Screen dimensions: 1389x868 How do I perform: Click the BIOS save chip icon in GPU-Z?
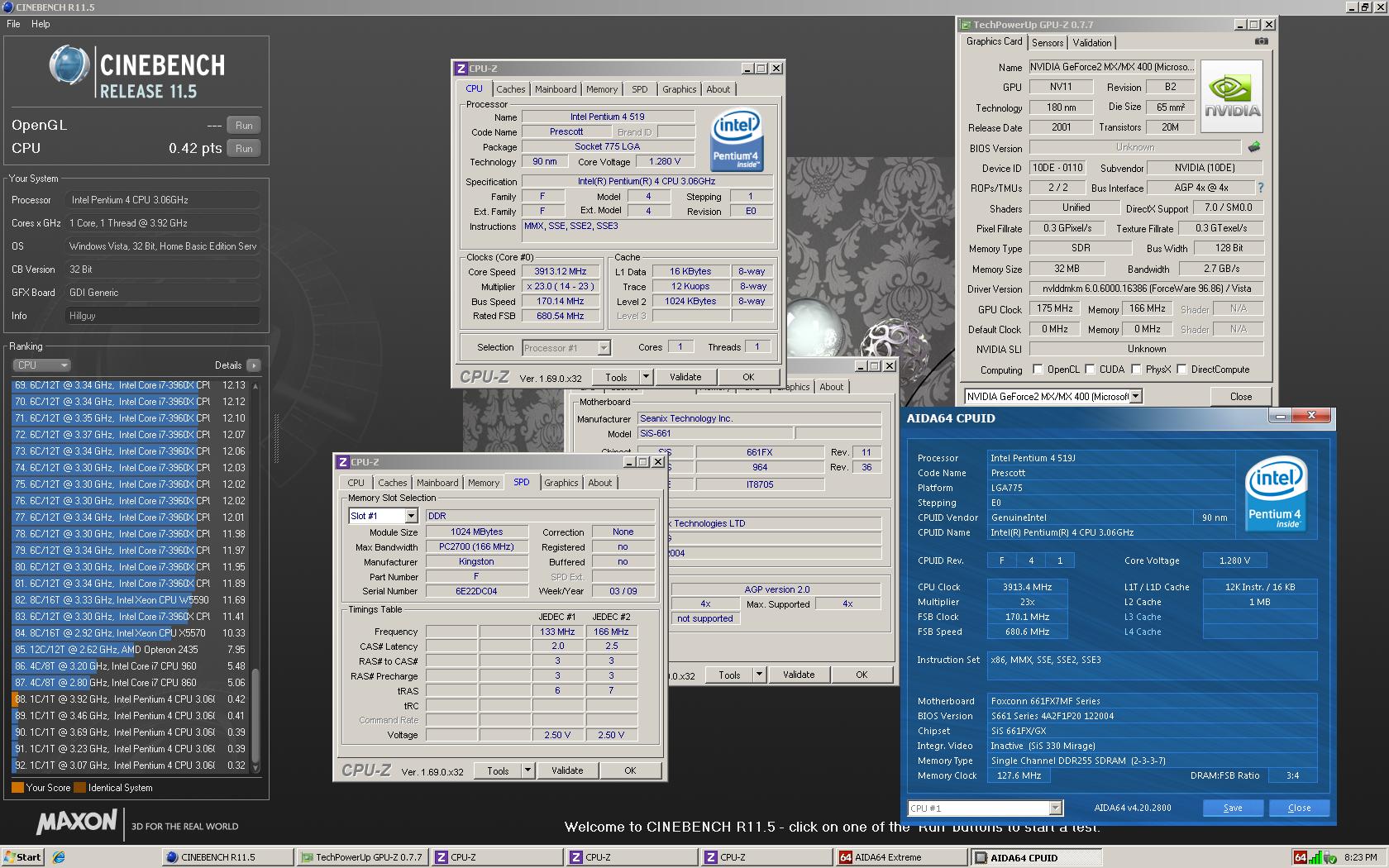coord(1254,147)
